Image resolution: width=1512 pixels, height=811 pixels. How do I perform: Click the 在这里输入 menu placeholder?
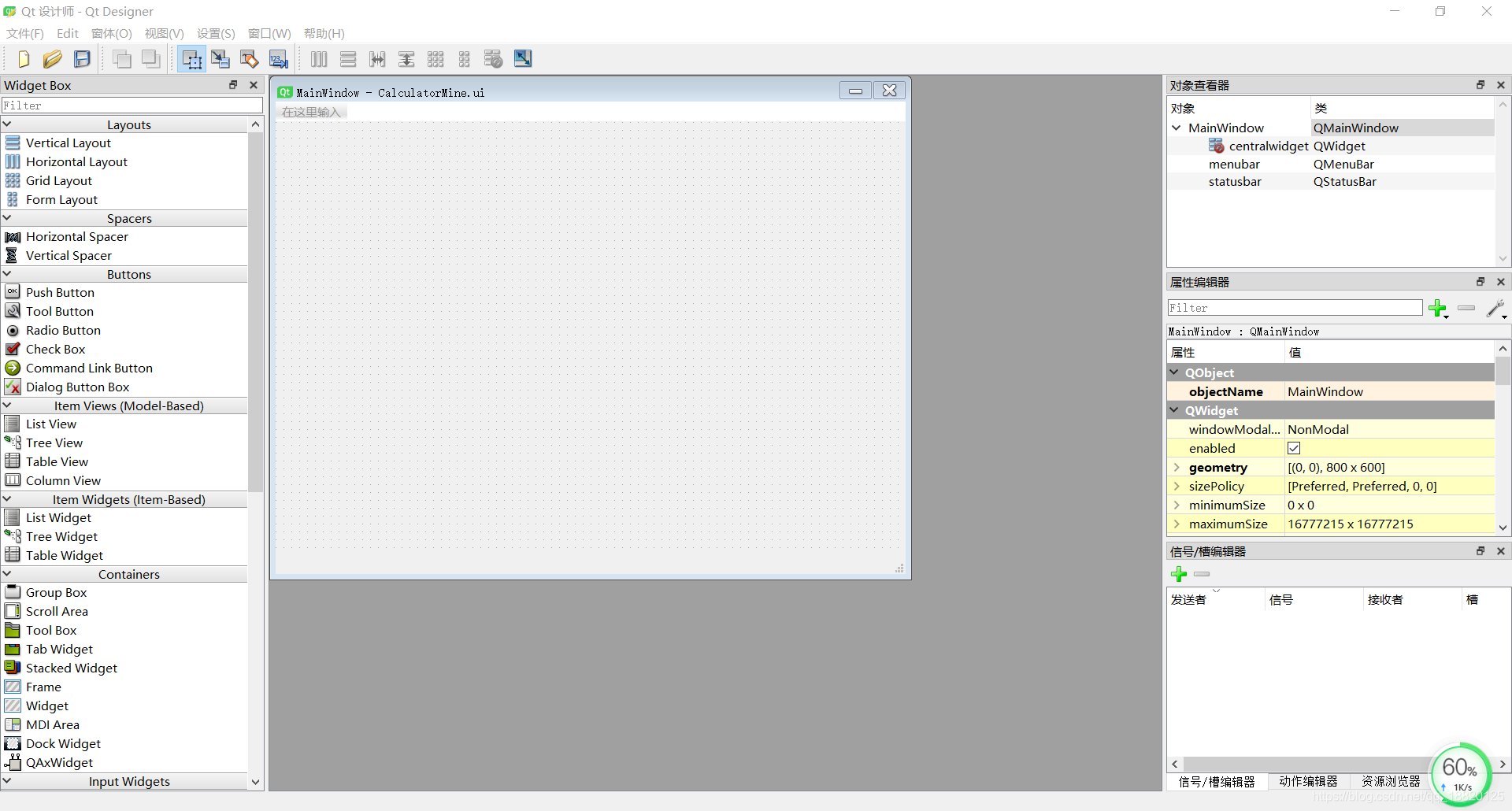311,112
